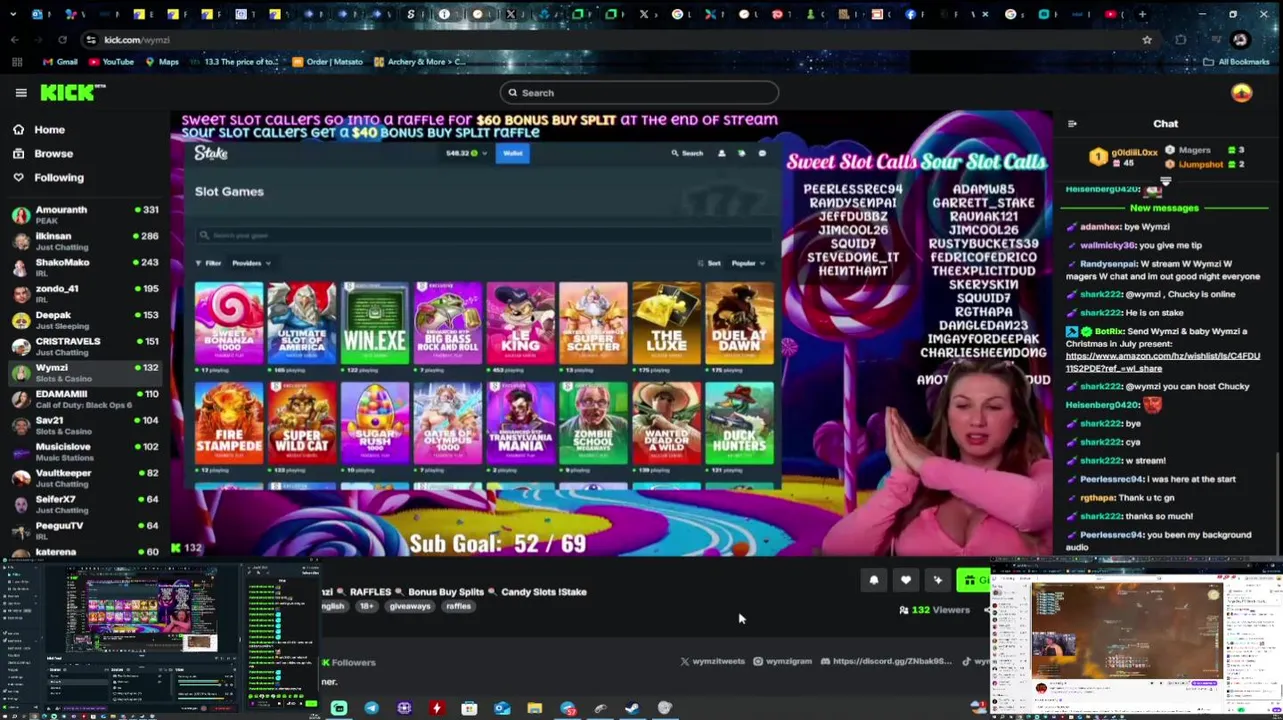1283x720 pixels.
Task: Open zondo_41 channel in sidebar
Action: [x=85, y=294]
